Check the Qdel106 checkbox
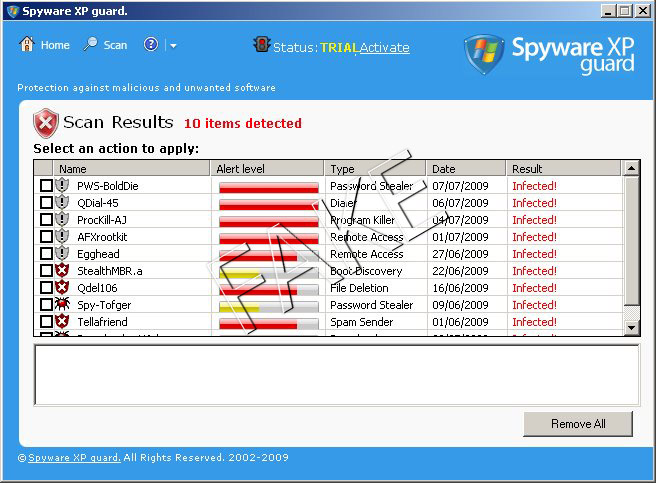The width and height of the screenshot is (656, 483). tap(46, 288)
